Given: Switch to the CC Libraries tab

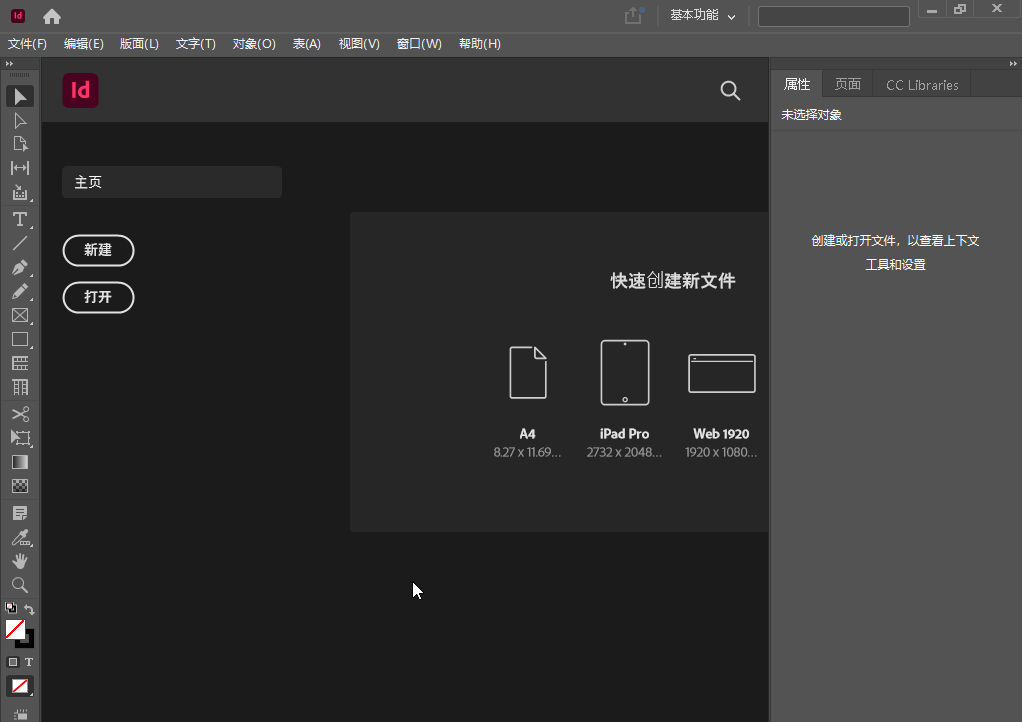Looking at the screenshot, I should (921, 85).
